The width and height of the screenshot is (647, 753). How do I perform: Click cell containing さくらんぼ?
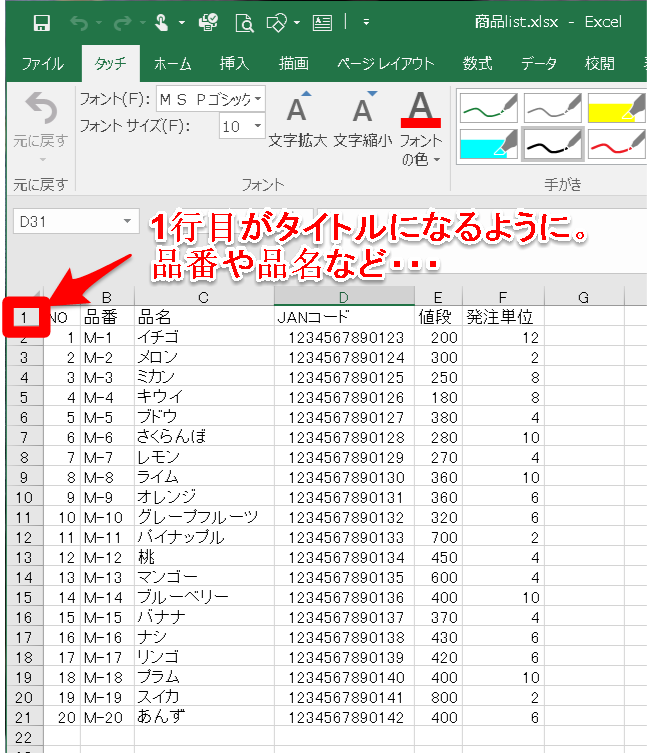204,437
